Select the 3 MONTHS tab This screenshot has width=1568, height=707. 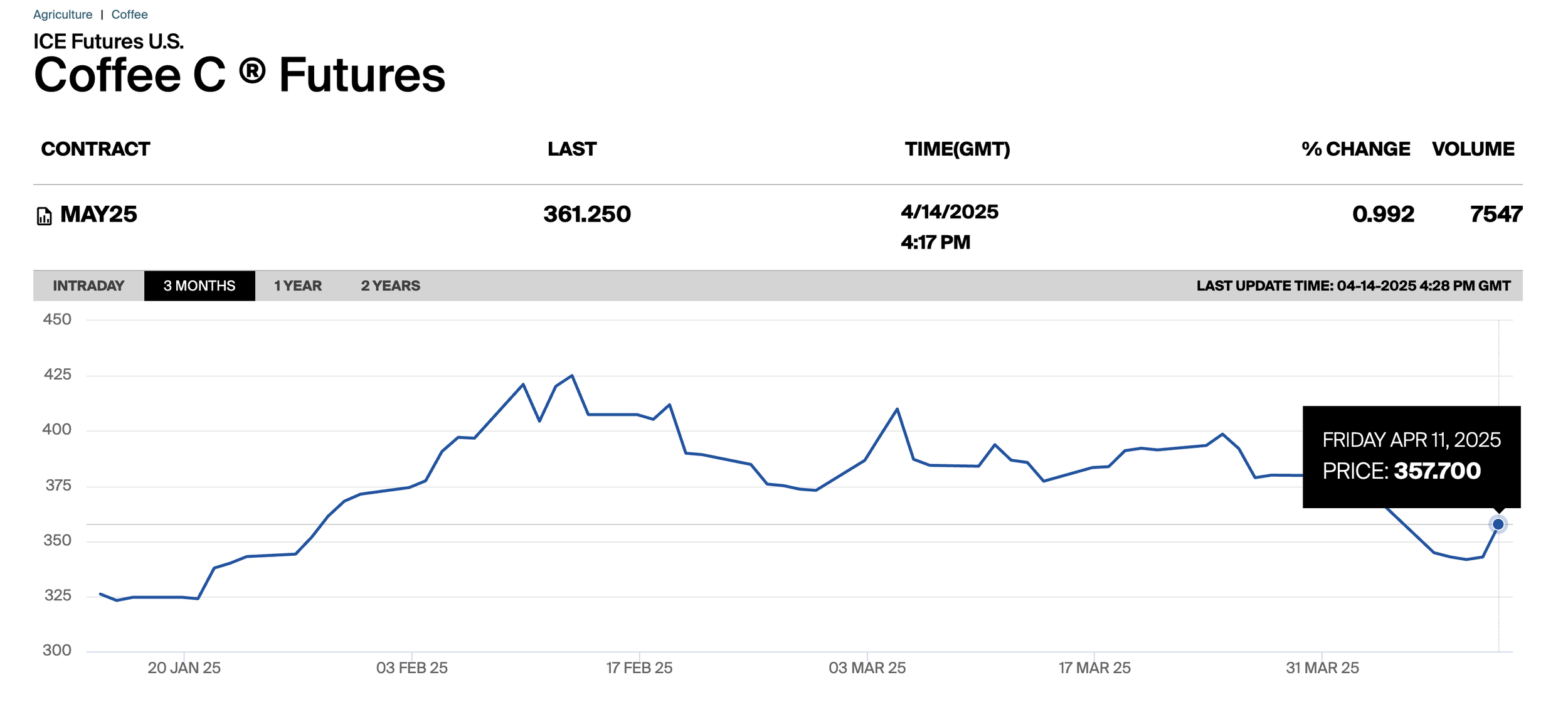click(x=199, y=286)
